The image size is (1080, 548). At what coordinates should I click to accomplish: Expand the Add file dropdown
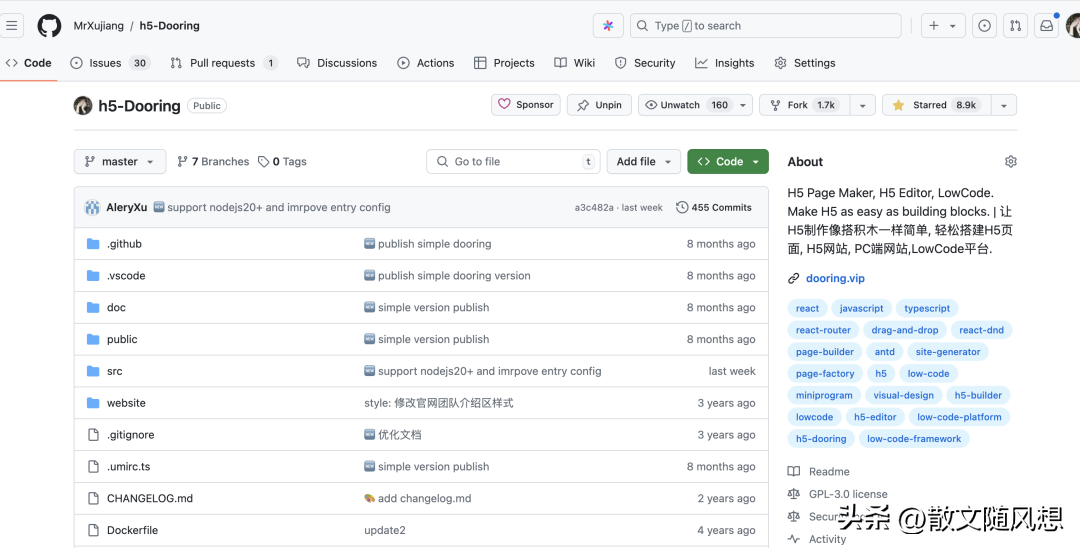[x=643, y=162]
